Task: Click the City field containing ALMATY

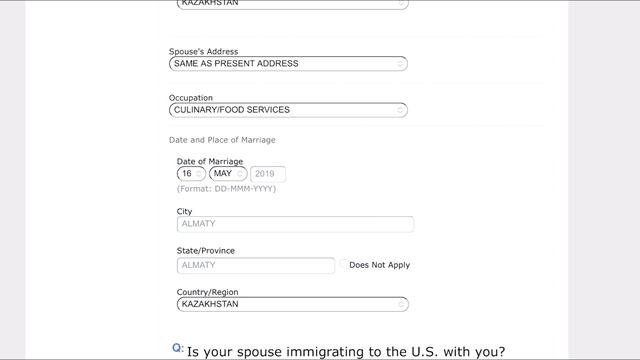Action: (x=295, y=224)
